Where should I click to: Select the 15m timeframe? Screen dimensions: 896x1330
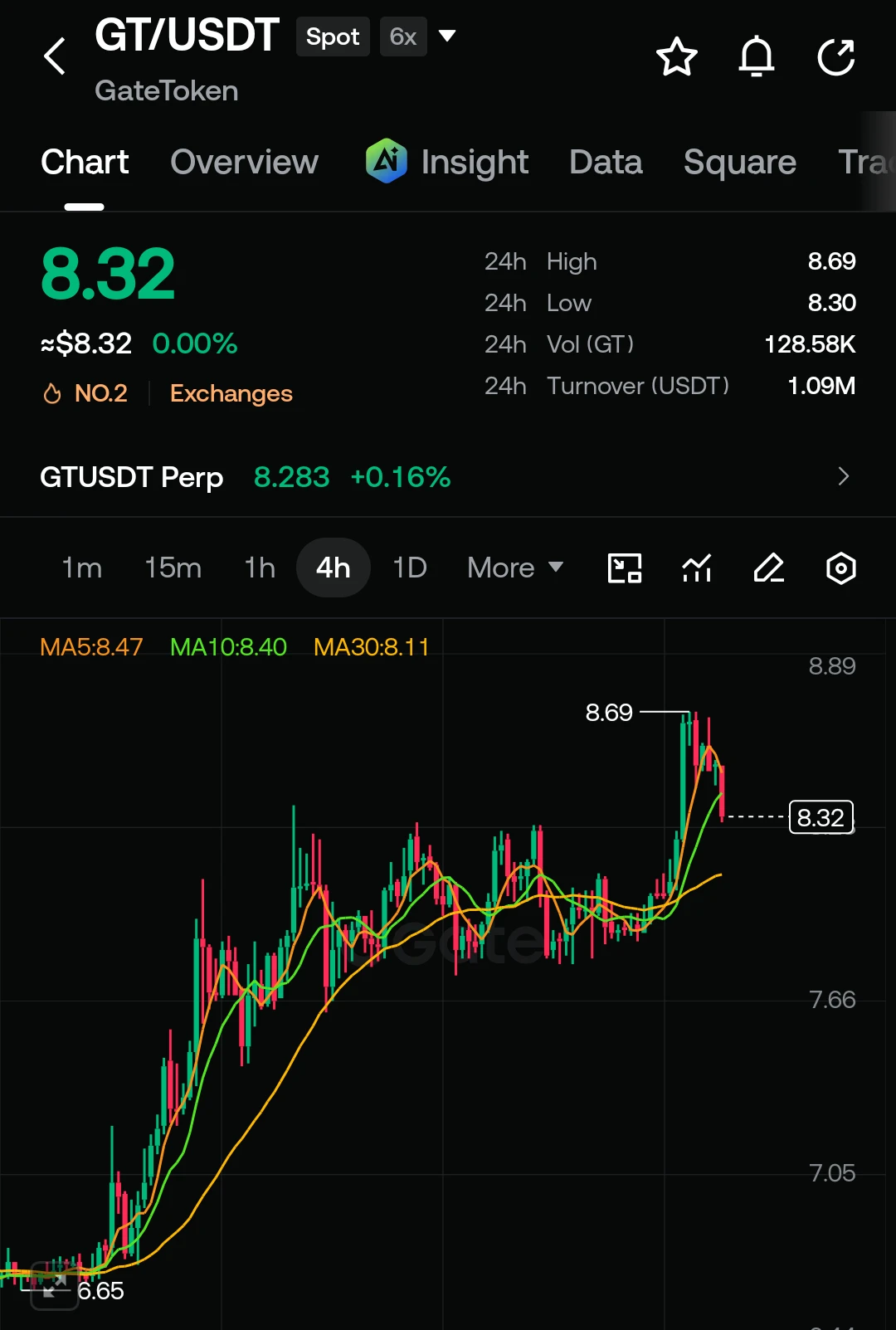(x=173, y=568)
